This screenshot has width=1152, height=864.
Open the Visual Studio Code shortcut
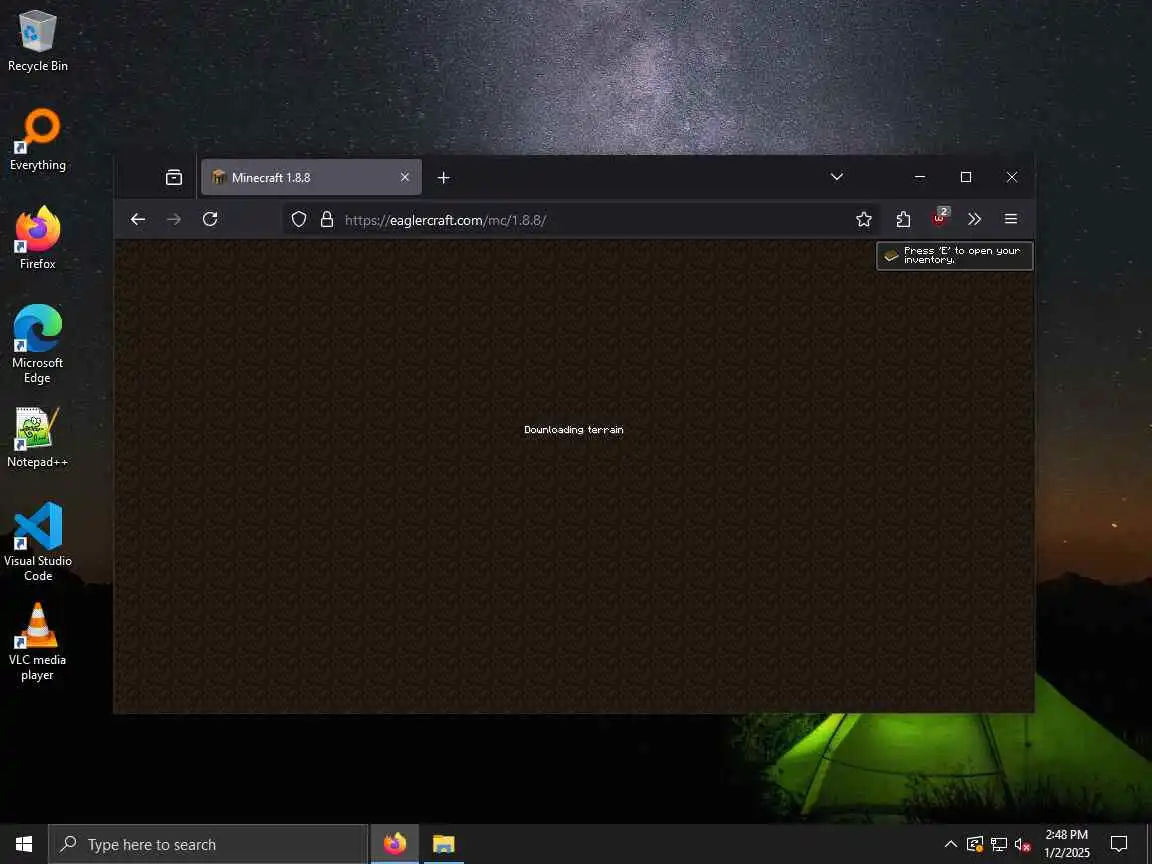[x=37, y=542]
